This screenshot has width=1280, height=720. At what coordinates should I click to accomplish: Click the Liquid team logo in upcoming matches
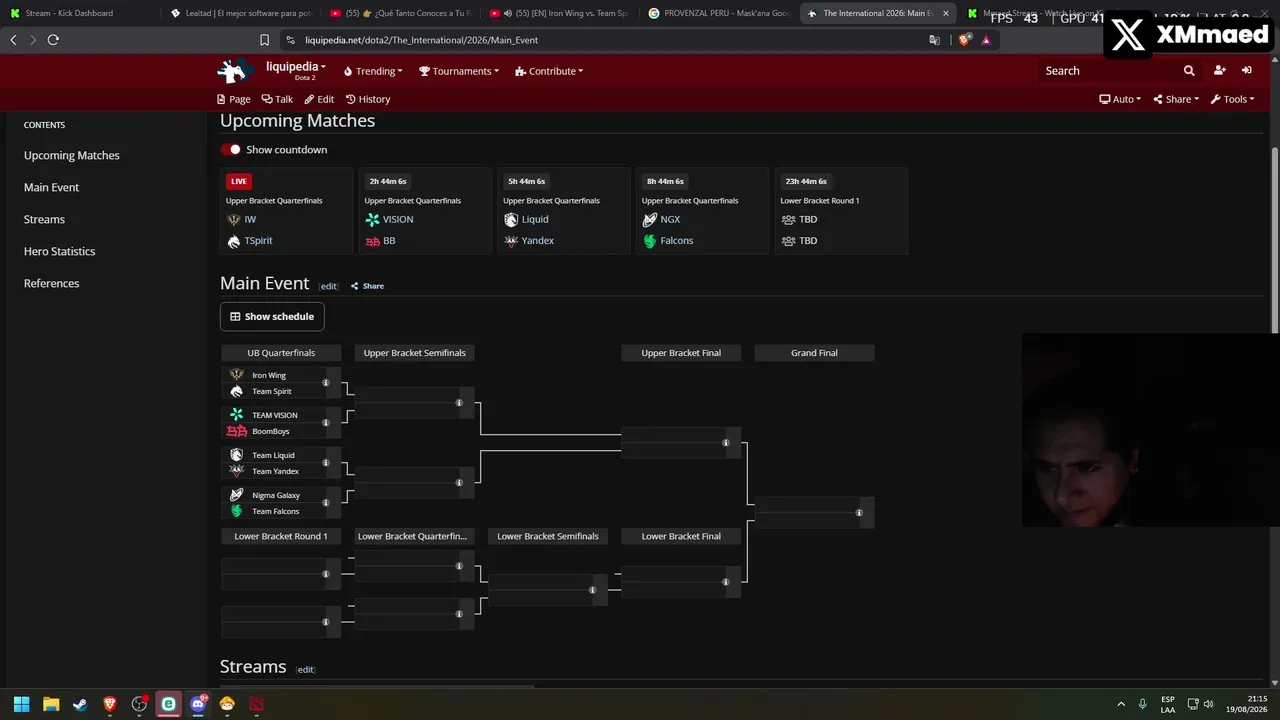click(511, 219)
